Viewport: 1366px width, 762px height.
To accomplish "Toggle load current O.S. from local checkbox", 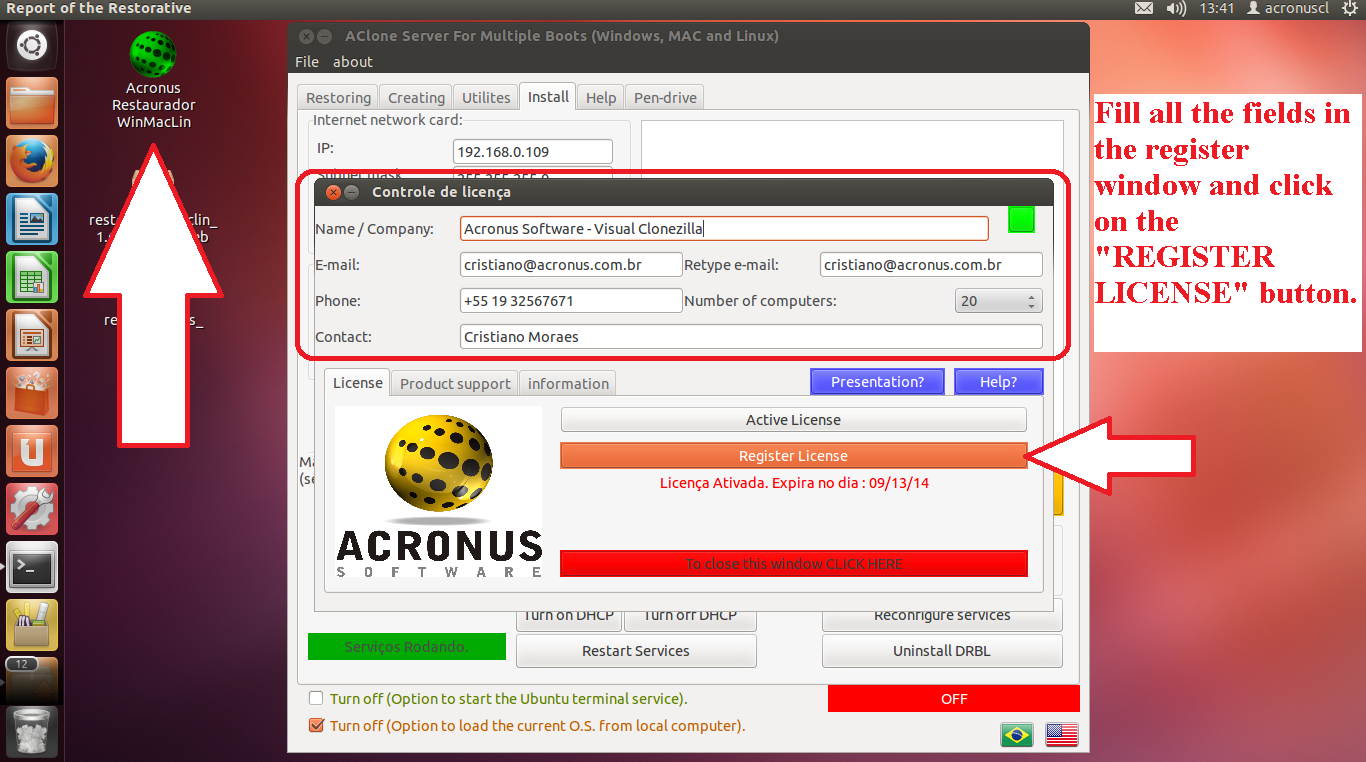I will point(316,726).
